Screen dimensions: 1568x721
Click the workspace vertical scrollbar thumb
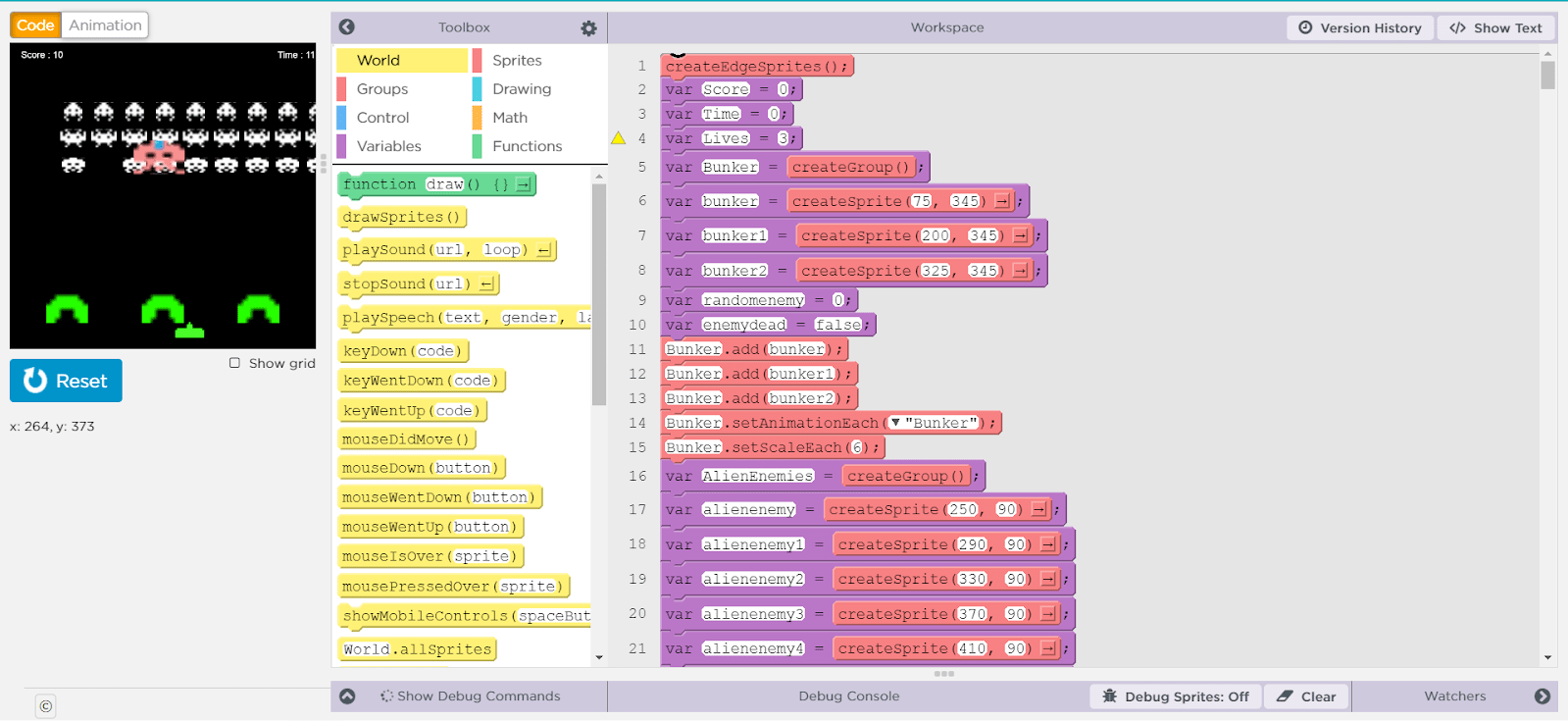coord(1547,76)
